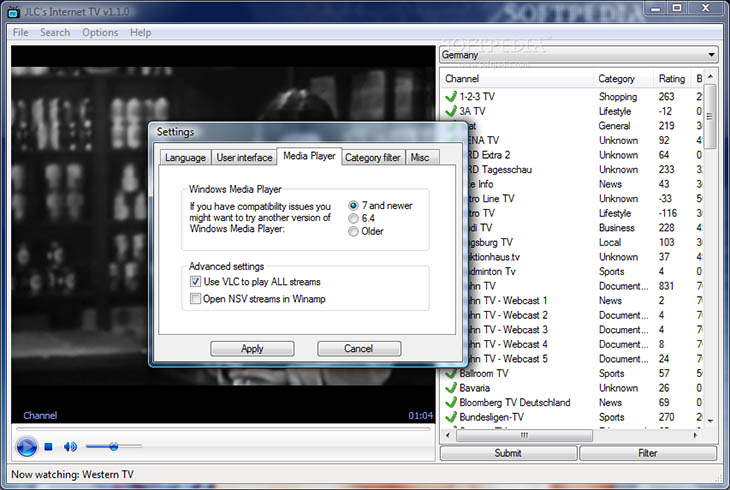
Task: Click the Filter button
Action: 648,453
